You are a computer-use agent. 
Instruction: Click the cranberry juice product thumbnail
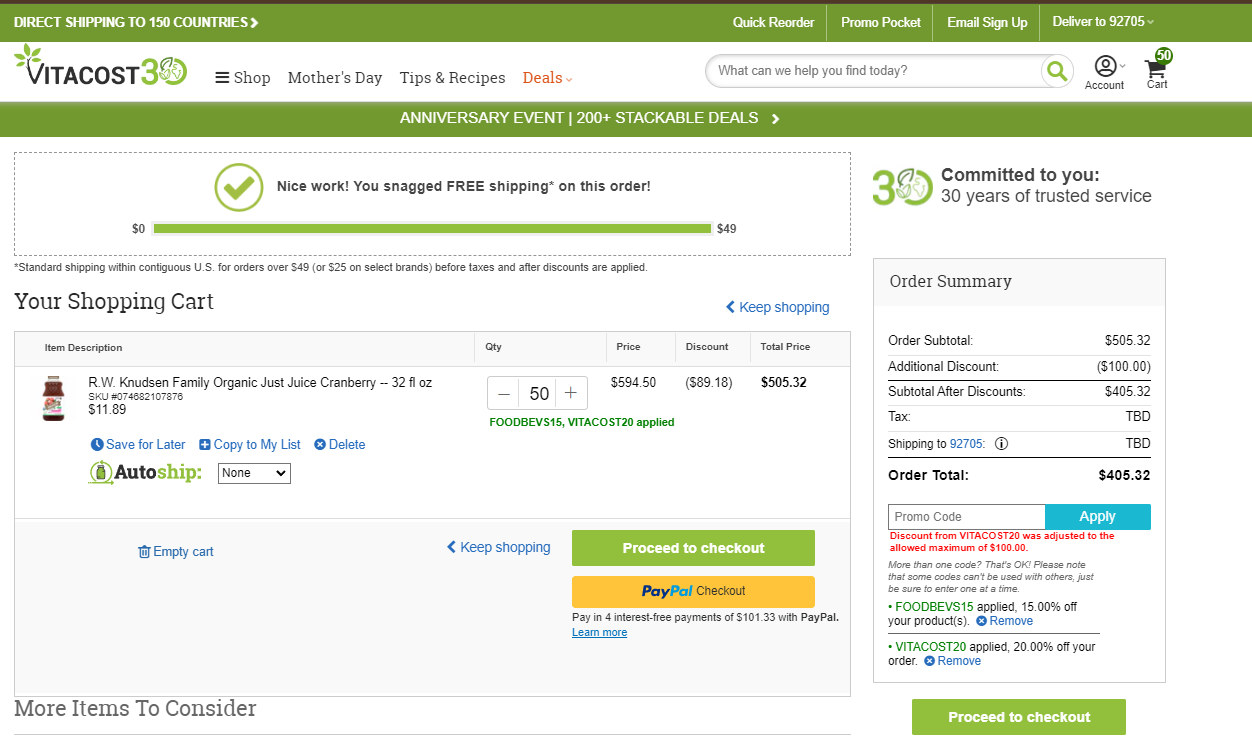pos(53,398)
